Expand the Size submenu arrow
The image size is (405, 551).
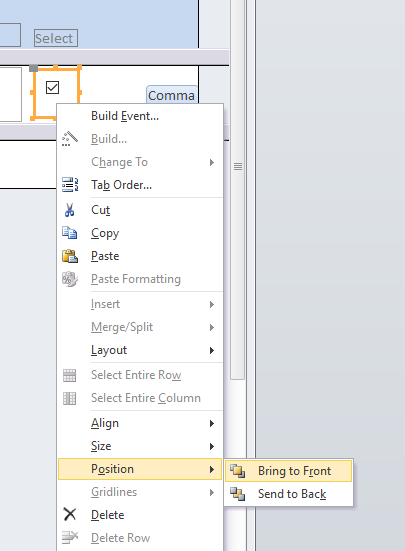point(211,446)
